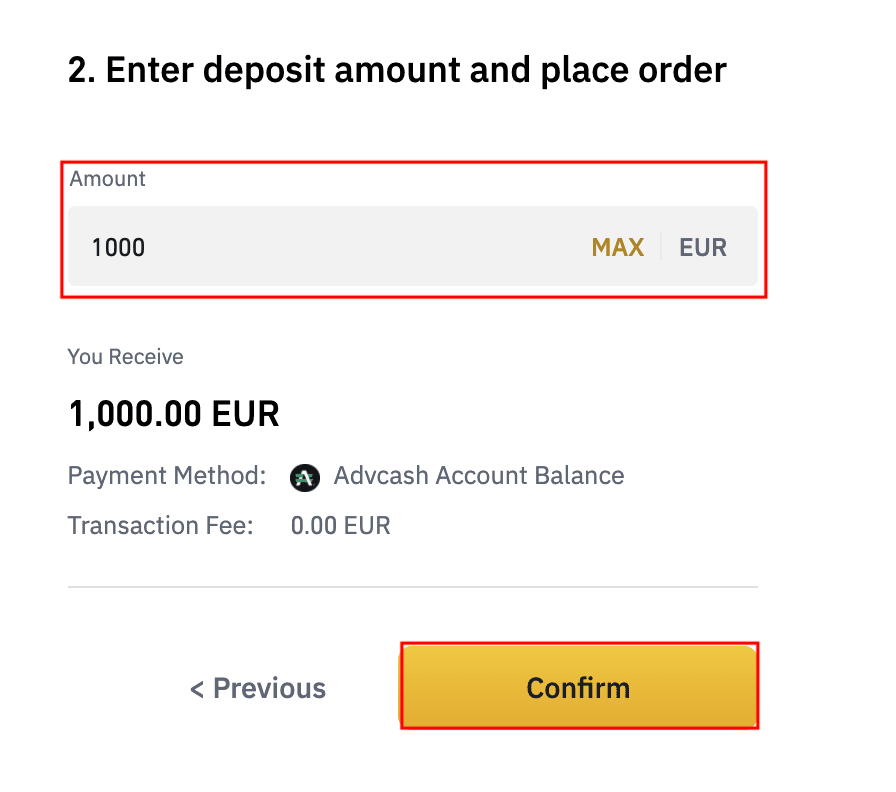Click the 0.00 EUR fee value

click(340, 525)
